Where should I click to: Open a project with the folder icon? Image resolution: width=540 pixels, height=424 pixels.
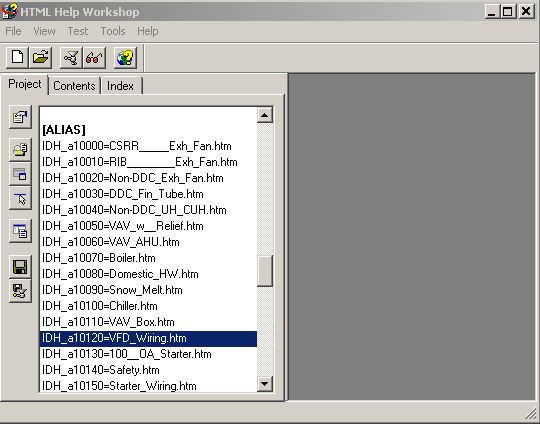tap(41, 58)
